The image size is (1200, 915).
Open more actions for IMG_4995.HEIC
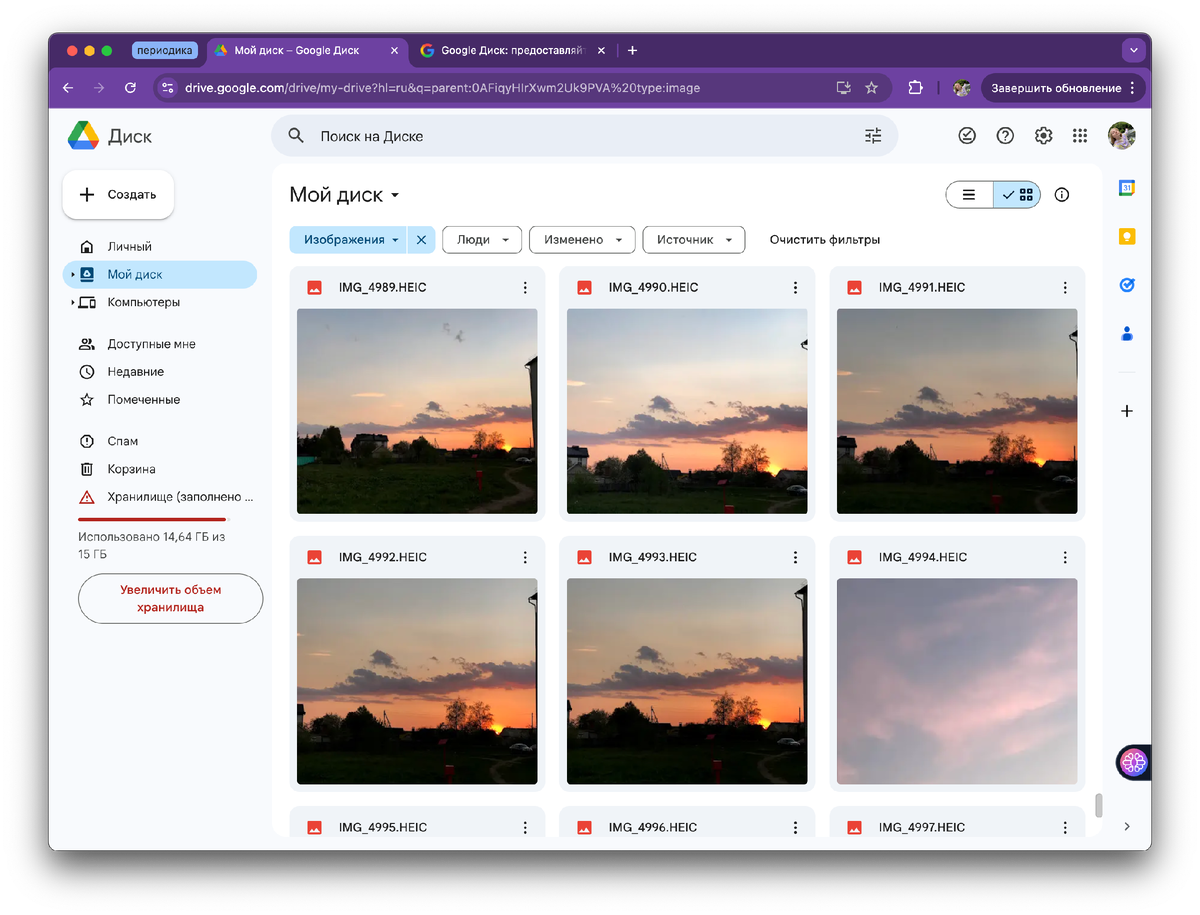pyautogui.click(x=525, y=827)
